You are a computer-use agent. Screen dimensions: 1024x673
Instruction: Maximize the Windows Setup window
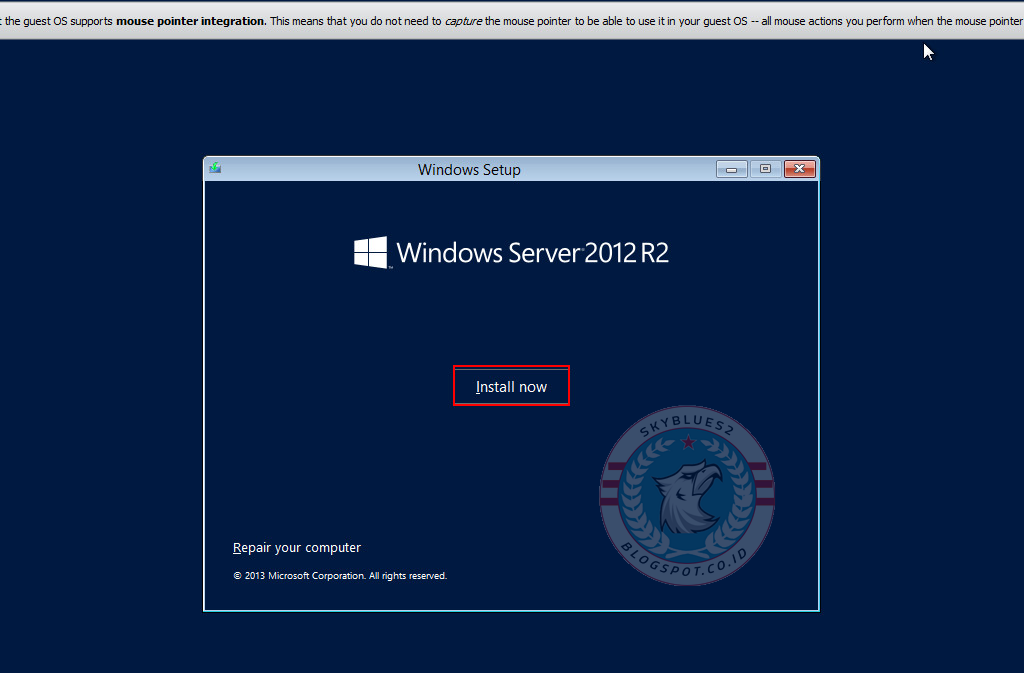tap(765, 169)
